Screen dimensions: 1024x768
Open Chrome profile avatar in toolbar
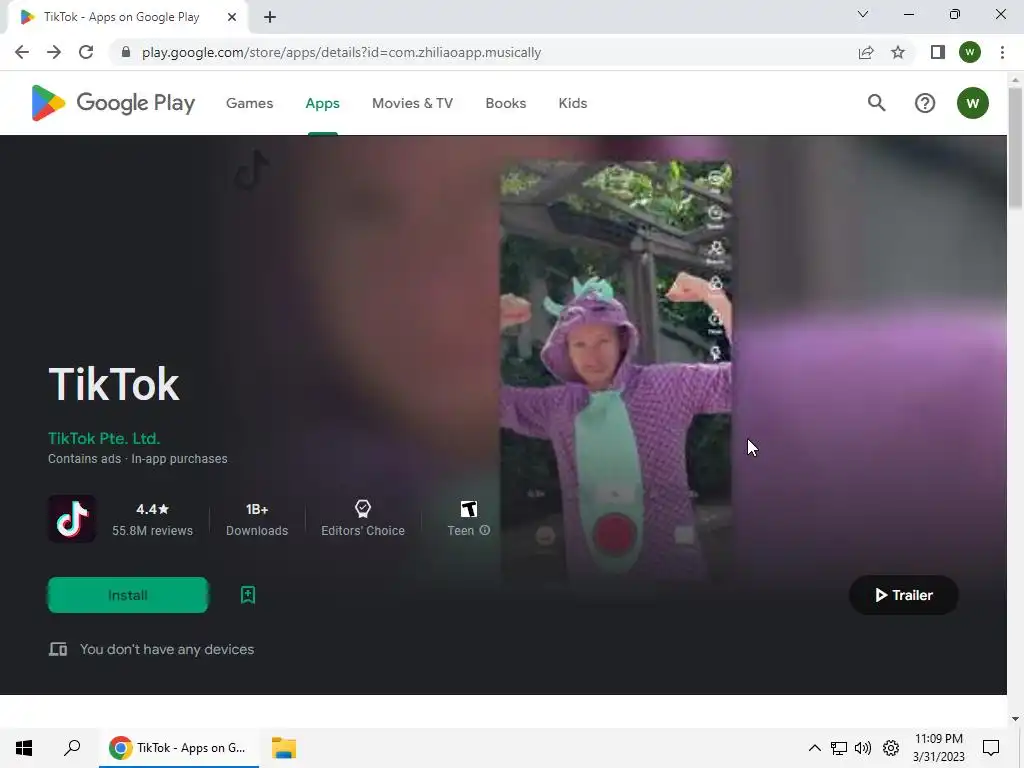(970, 52)
